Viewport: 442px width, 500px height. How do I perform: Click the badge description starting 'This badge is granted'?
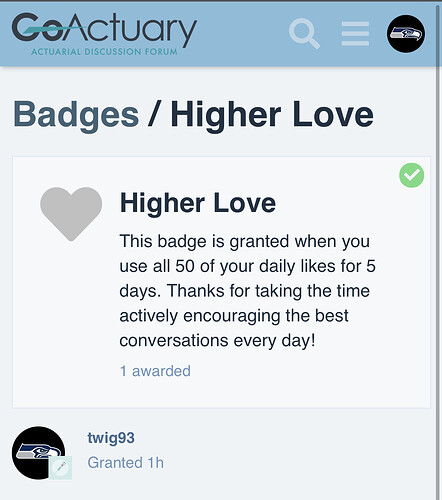[x=248, y=291]
